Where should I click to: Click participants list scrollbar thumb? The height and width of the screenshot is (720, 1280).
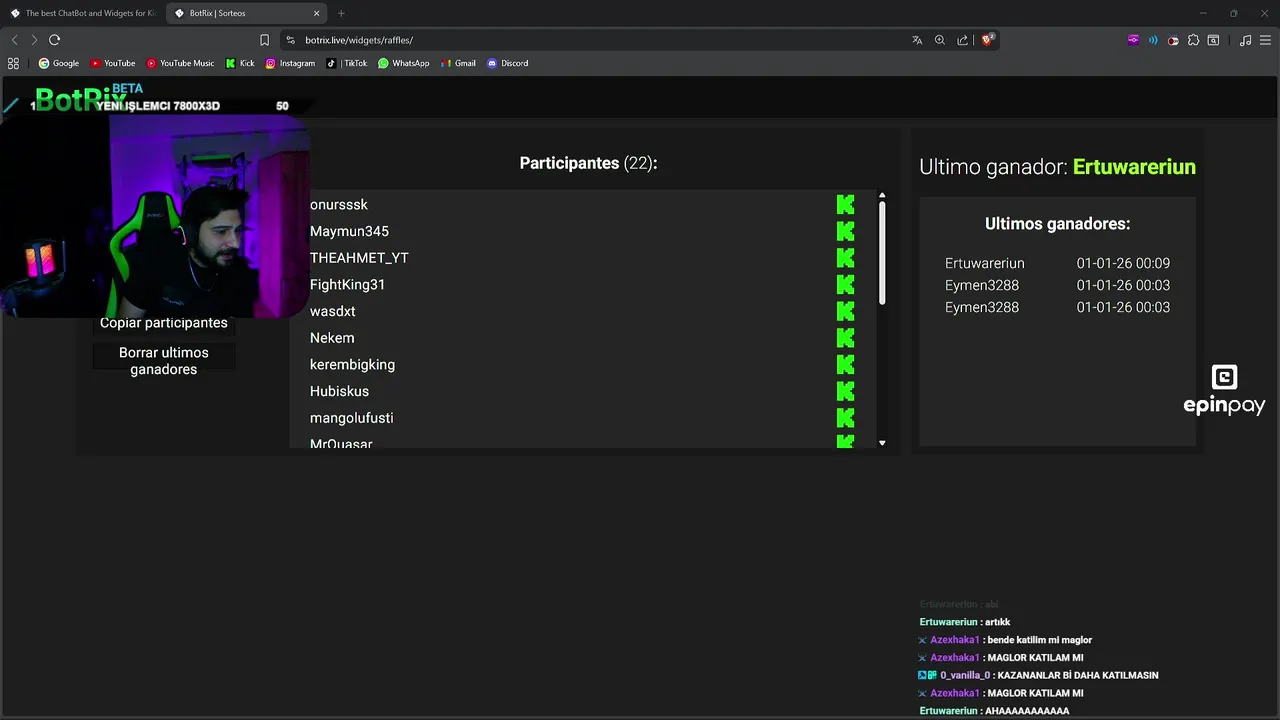[x=882, y=254]
